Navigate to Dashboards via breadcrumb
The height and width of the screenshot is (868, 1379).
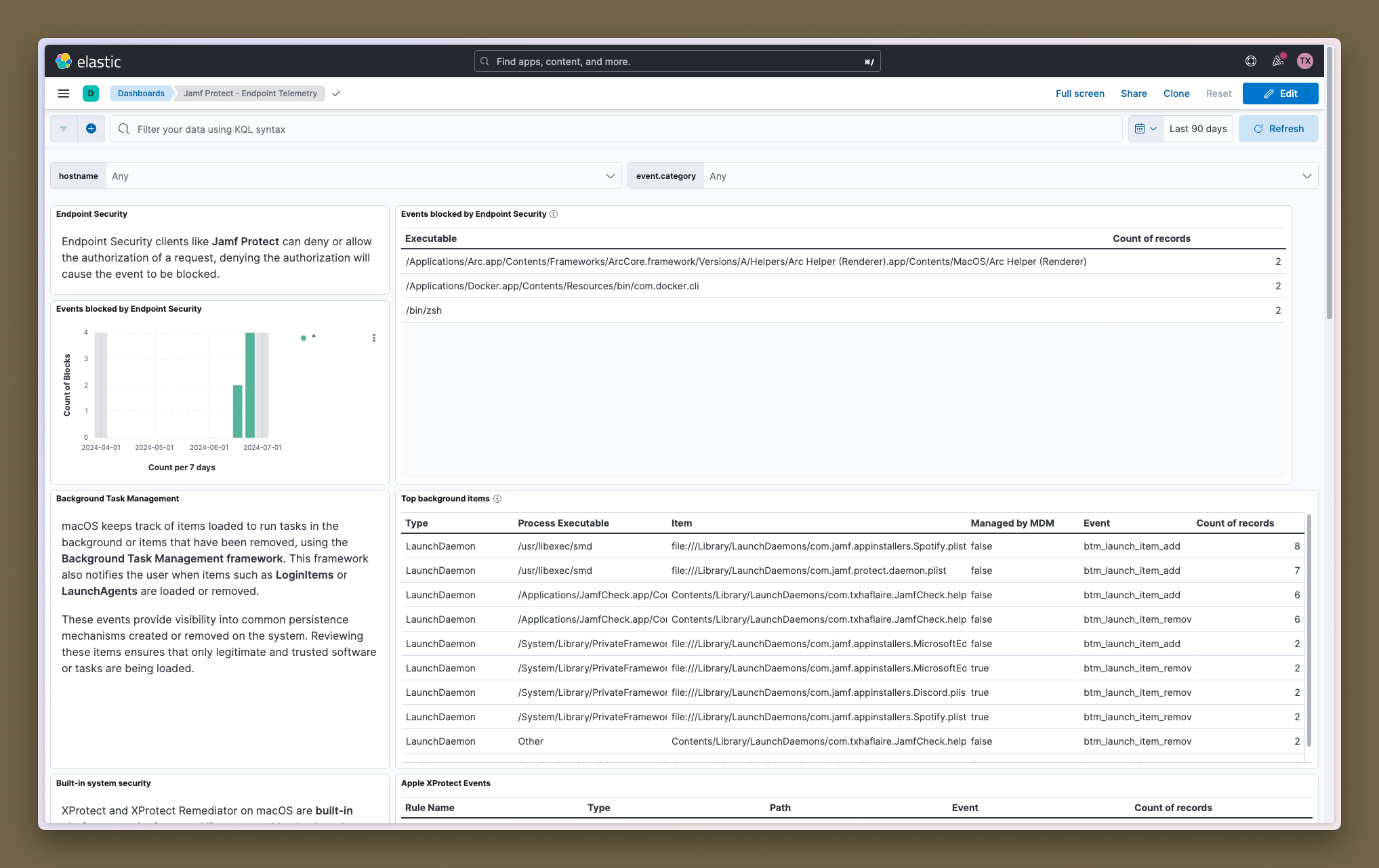click(140, 94)
